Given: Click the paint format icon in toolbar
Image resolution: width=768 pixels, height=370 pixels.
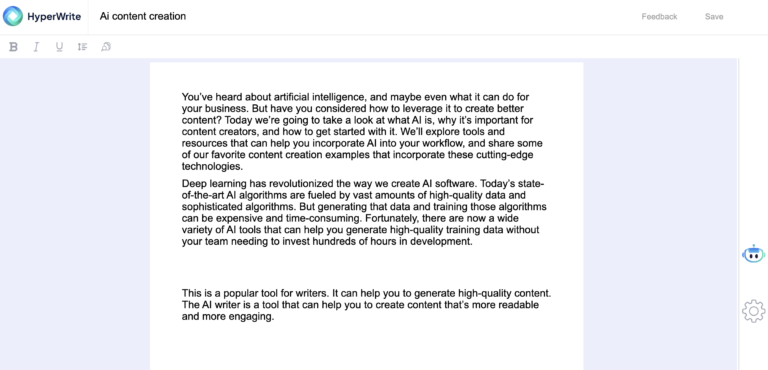Looking at the screenshot, I should [x=106, y=47].
